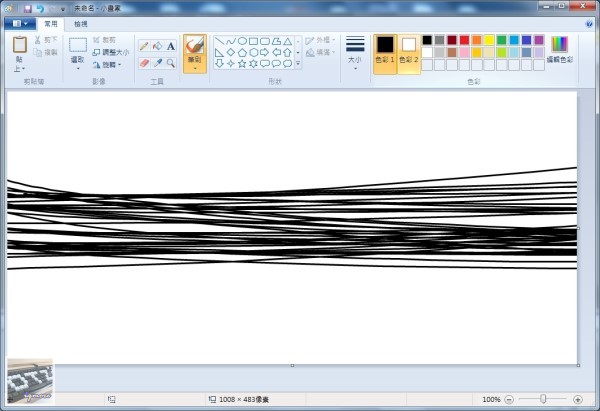Click the Undo arrow in the title bar
The height and width of the screenshot is (411, 600).
click(x=40, y=8)
